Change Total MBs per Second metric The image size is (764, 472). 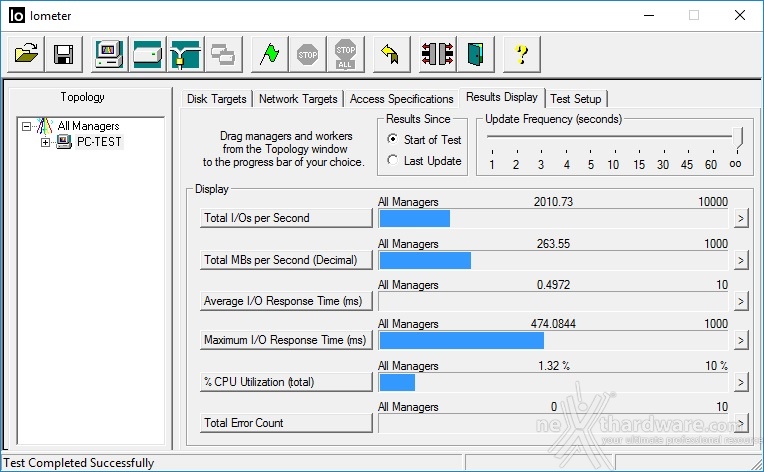286,260
